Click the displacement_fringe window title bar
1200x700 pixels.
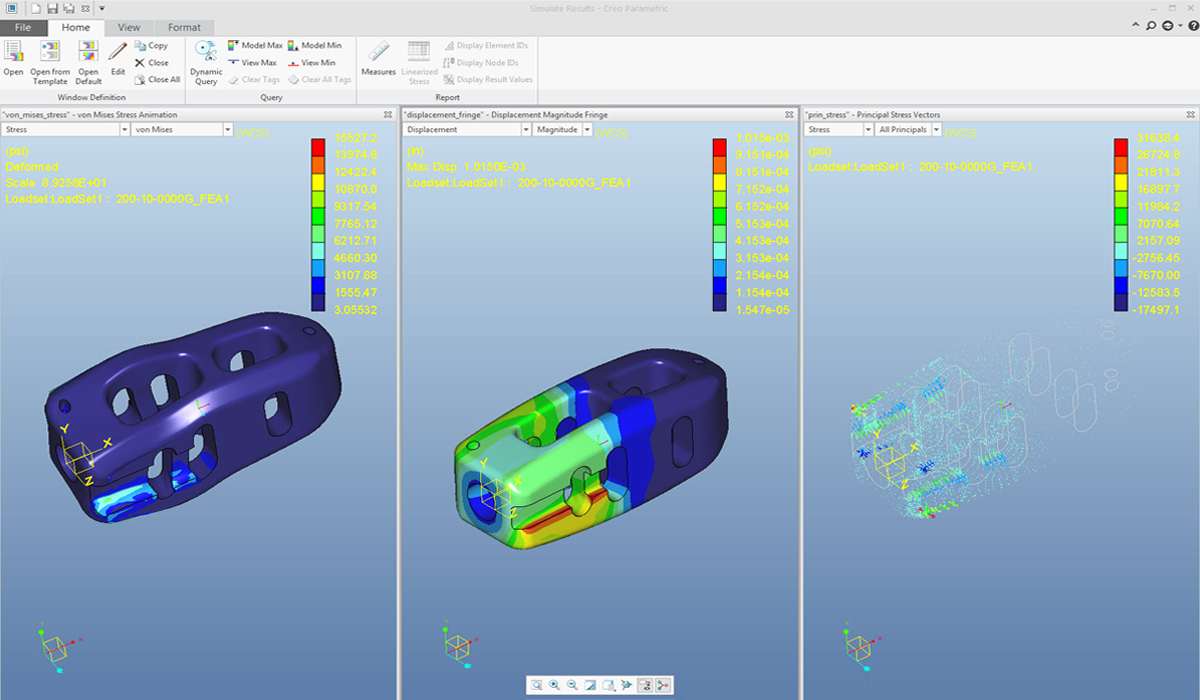point(598,115)
